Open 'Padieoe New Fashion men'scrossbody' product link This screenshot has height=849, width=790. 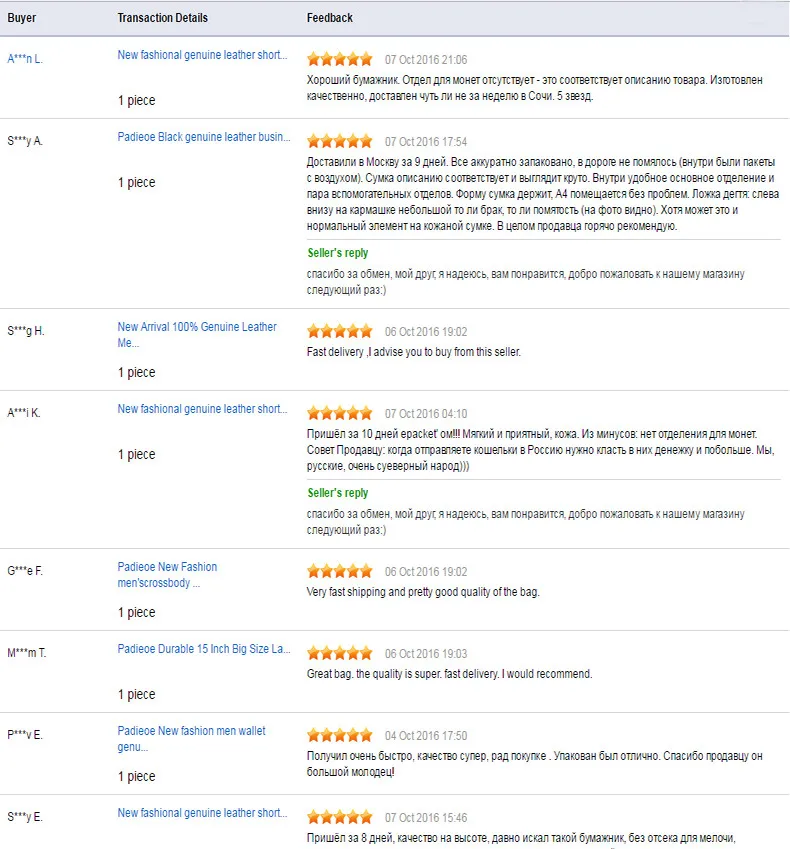click(167, 574)
